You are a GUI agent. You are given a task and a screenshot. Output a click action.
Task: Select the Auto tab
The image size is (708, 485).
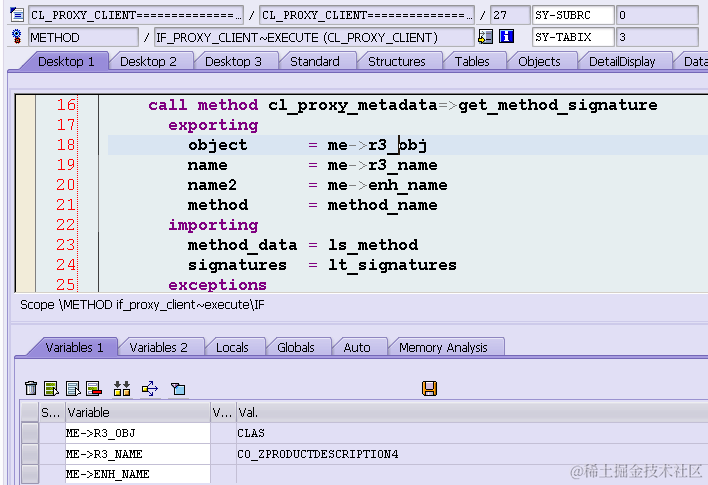[x=357, y=347]
